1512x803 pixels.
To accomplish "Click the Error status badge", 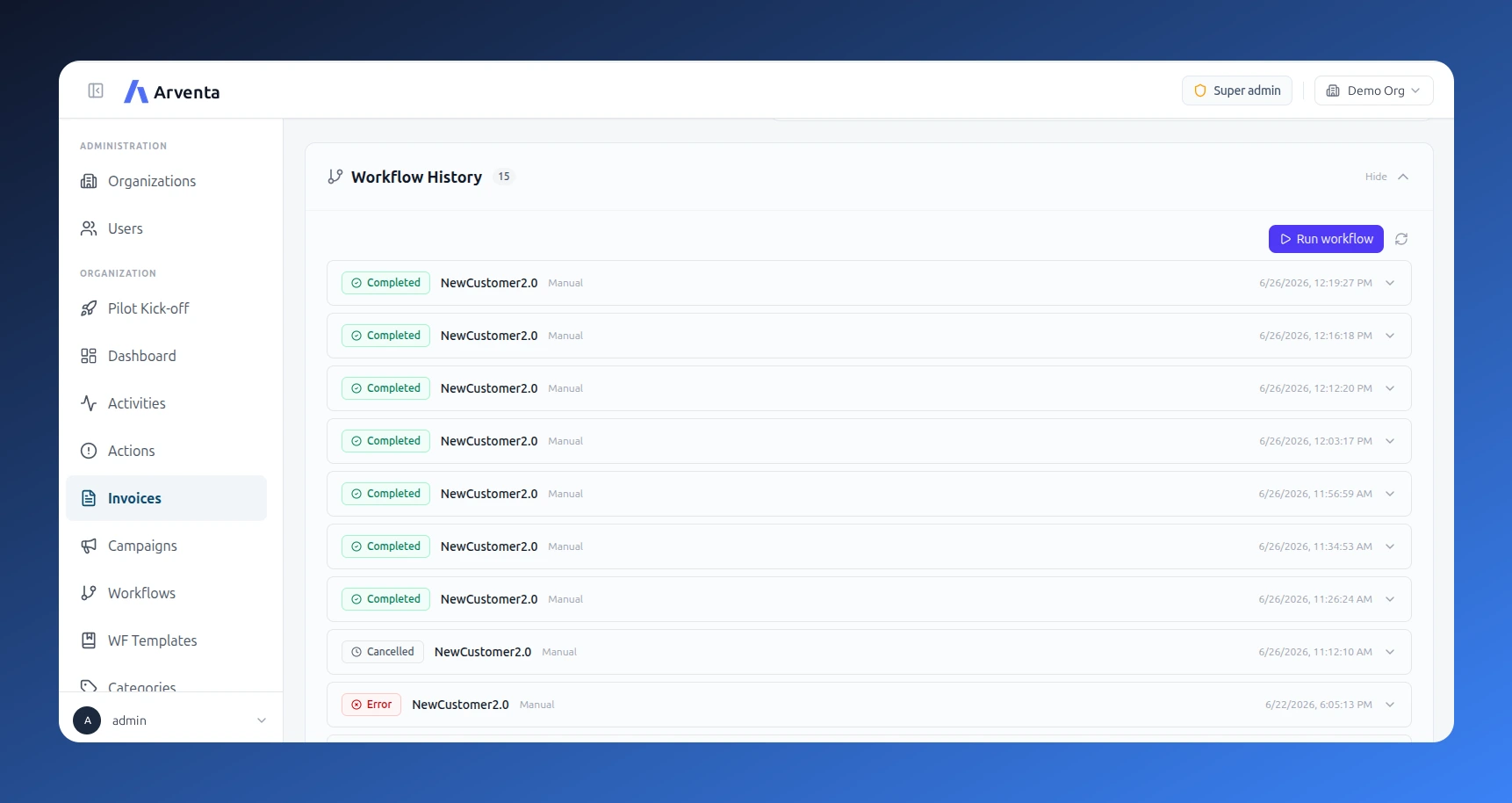I will coord(371,705).
